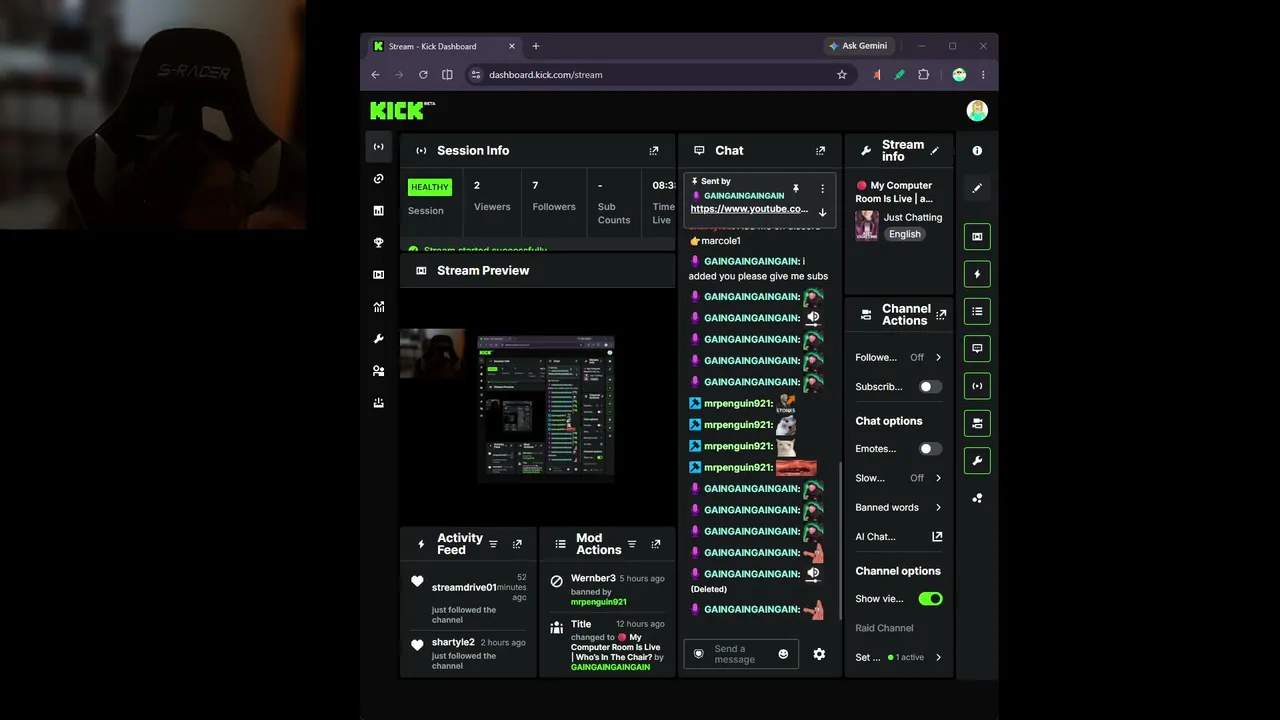The width and height of the screenshot is (1280, 720).
Task: Expand Slow mode options
Action: 938,478
